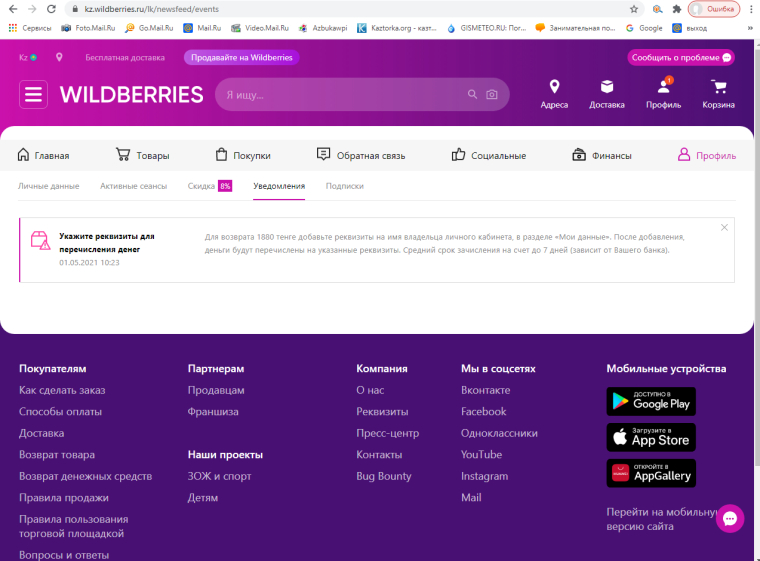Click the magnifier search icon

point(473,95)
